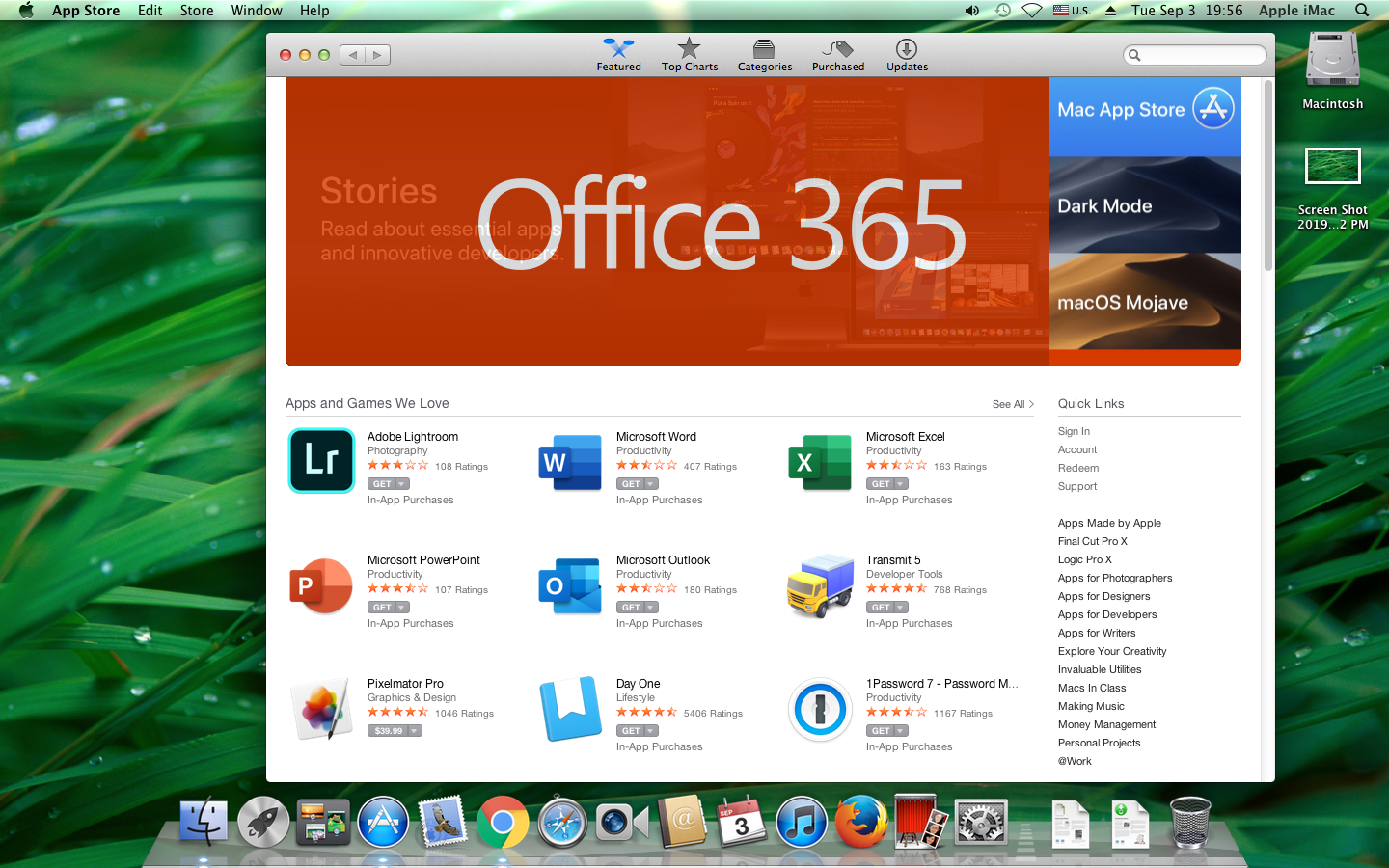Open System Preferences from the Dock
Screen dimensions: 1389x868
click(981, 823)
